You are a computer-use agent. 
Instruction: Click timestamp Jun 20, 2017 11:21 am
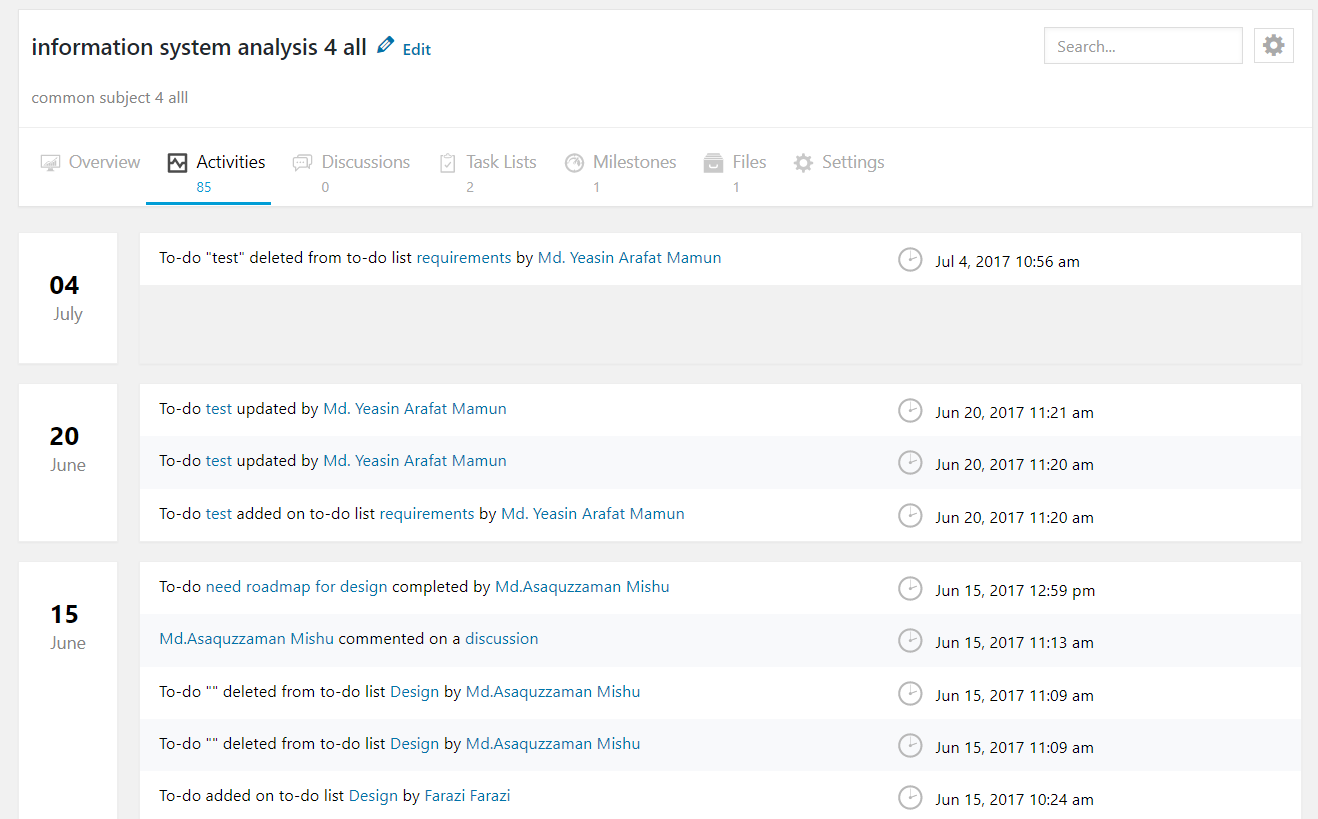tap(1015, 412)
